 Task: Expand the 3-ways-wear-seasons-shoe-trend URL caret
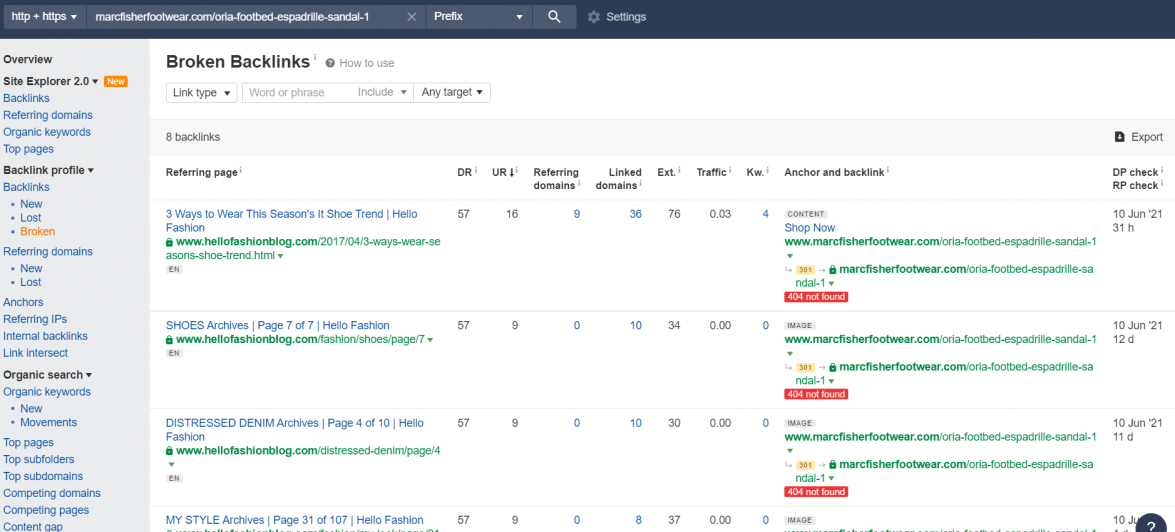[280, 256]
